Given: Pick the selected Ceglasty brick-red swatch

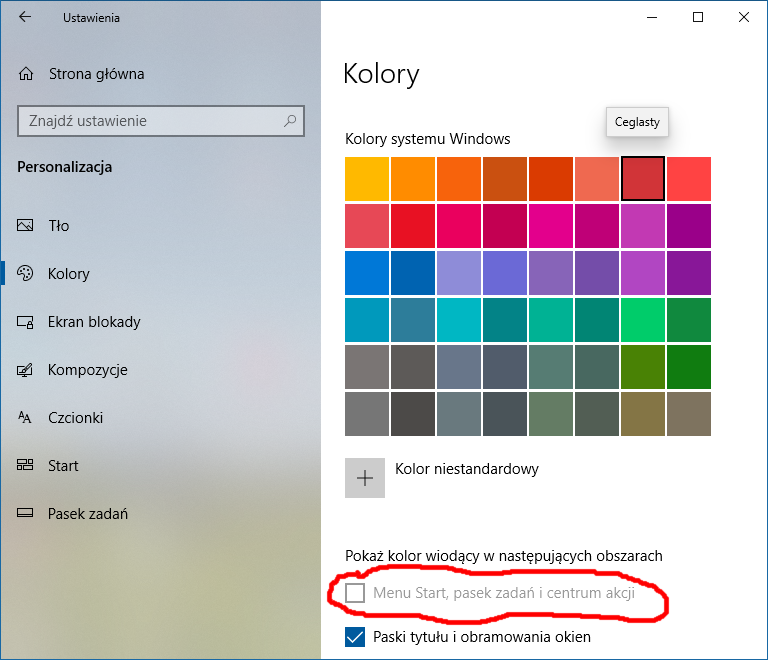Looking at the screenshot, I should coord(643,179).
